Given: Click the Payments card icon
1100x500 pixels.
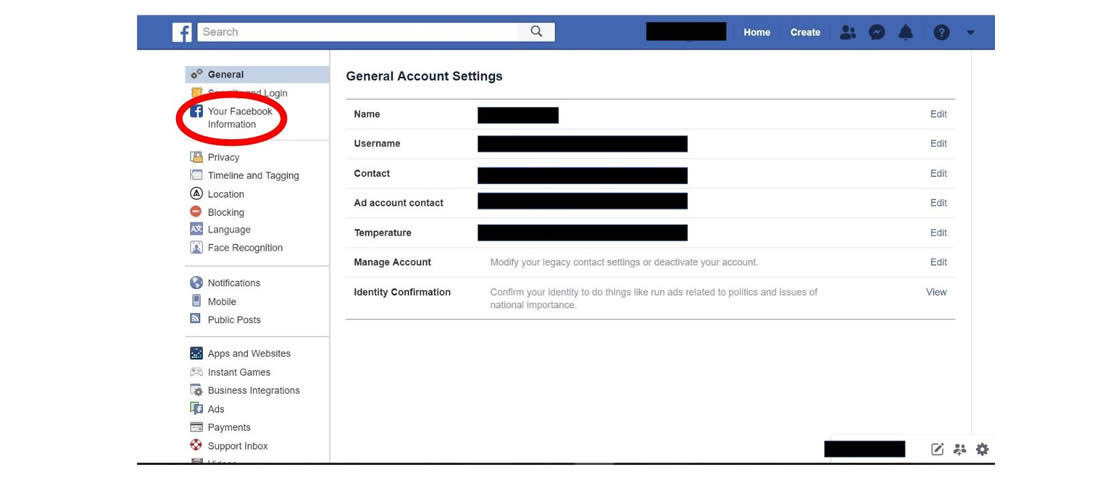Looking at the screenshot, I should point(196,427).
